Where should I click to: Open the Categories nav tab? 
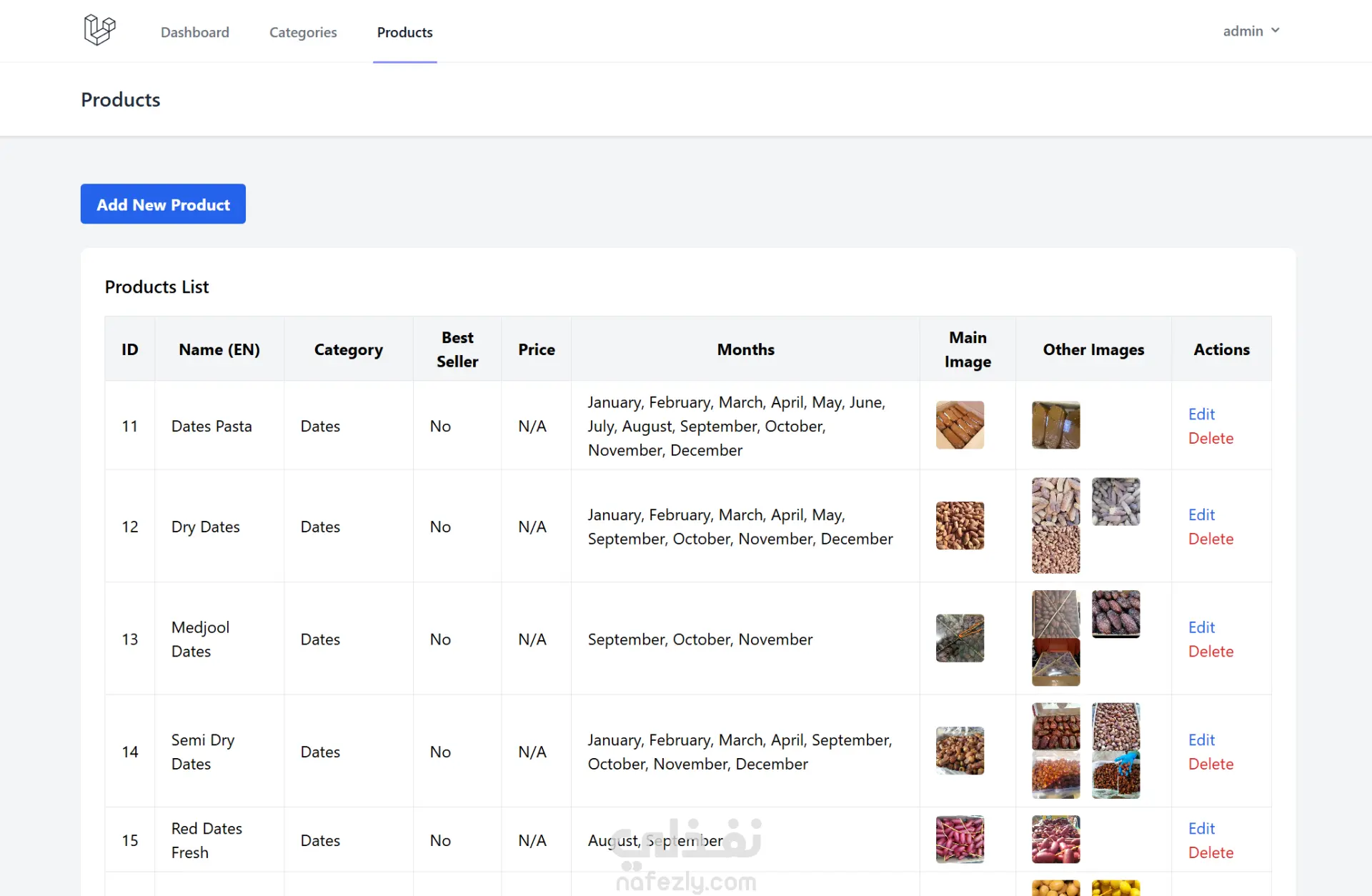click(x=303, y=32)
